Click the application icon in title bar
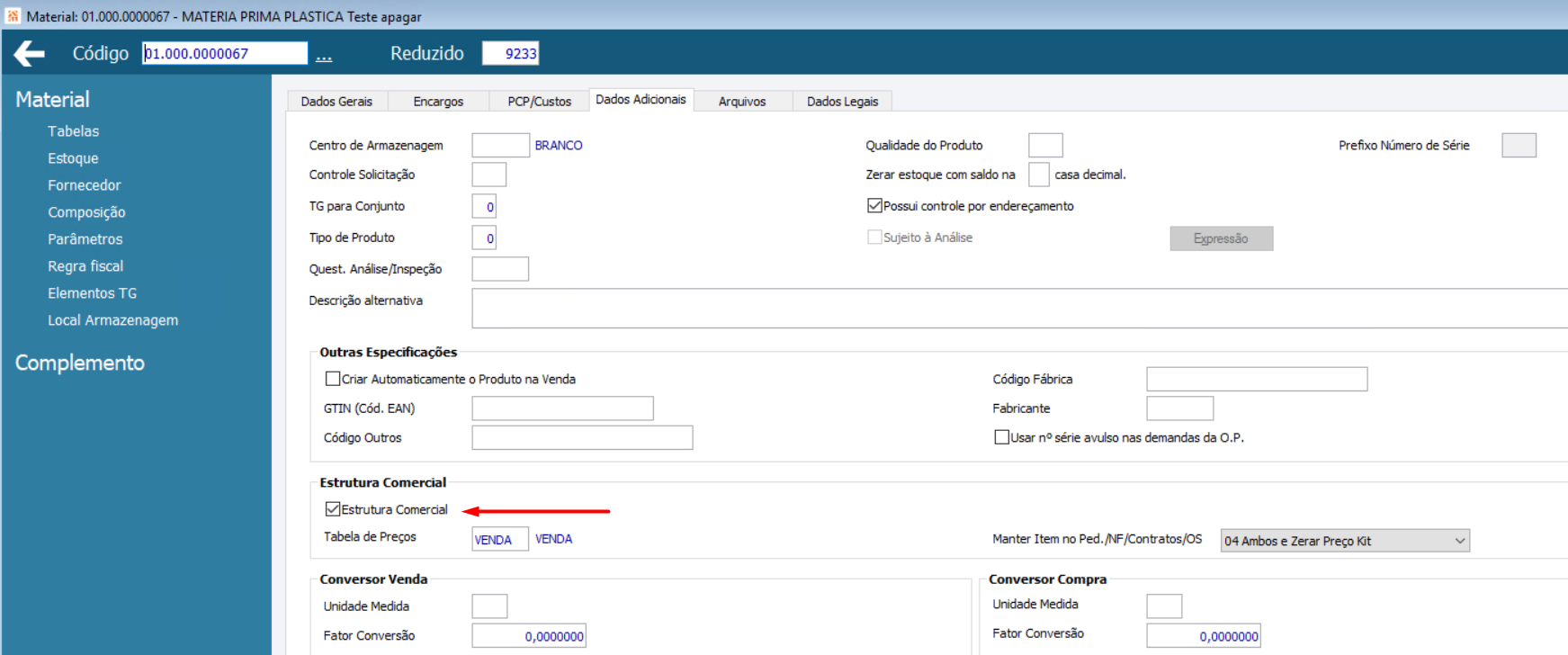 tap(13, 16)
